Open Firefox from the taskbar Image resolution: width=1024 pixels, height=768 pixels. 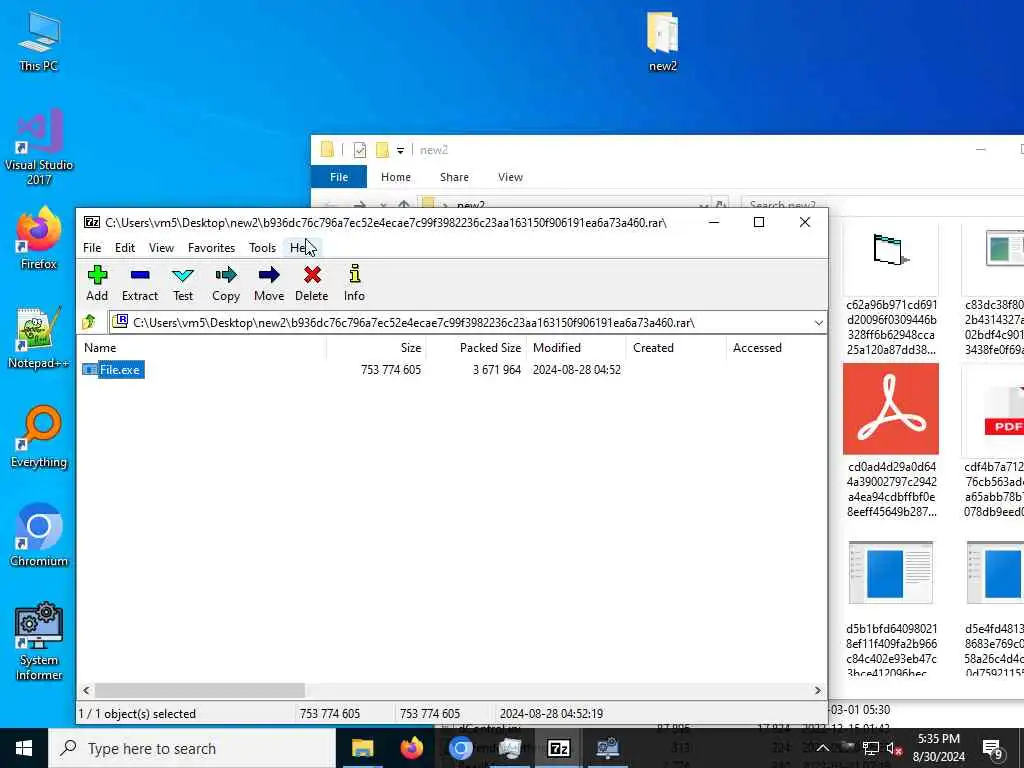tap(411, 748)
